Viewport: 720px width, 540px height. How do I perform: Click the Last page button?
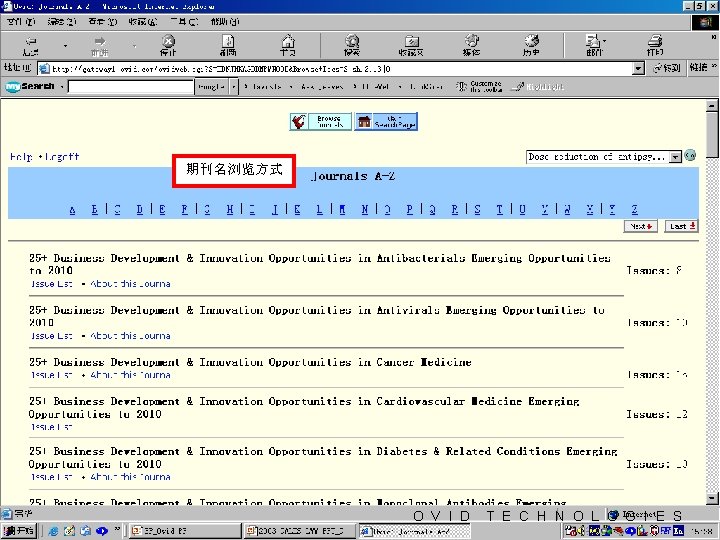(x=682, y=226)
